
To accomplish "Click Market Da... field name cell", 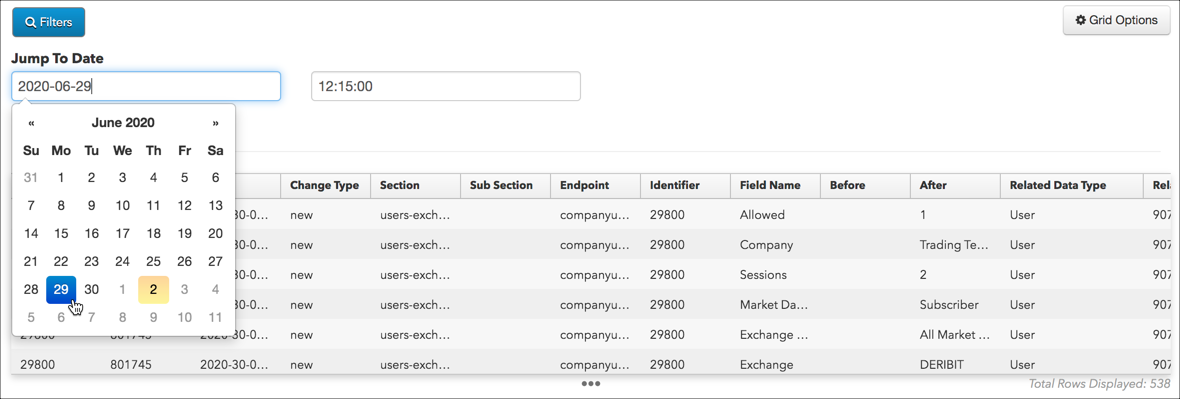I will coord(775,305).
